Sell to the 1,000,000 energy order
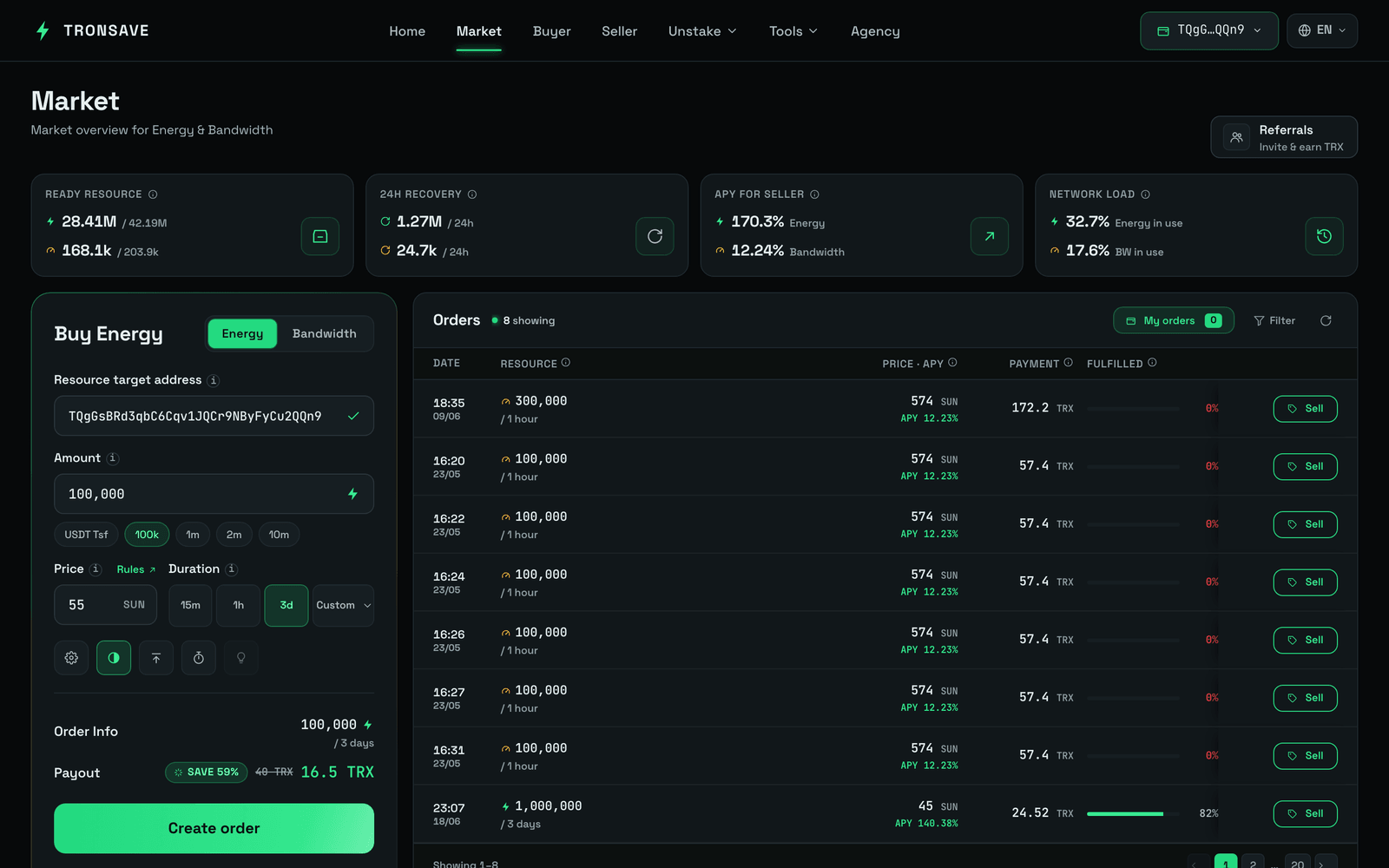 (1305, 813)
